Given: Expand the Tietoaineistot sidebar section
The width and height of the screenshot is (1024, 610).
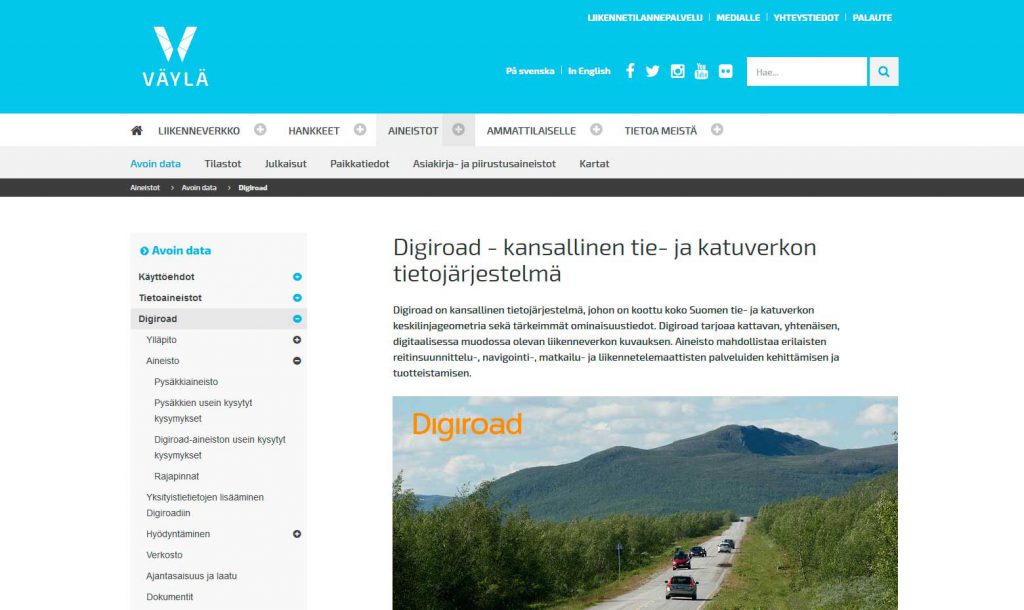Looking at the screenshot, I should 297,298.
